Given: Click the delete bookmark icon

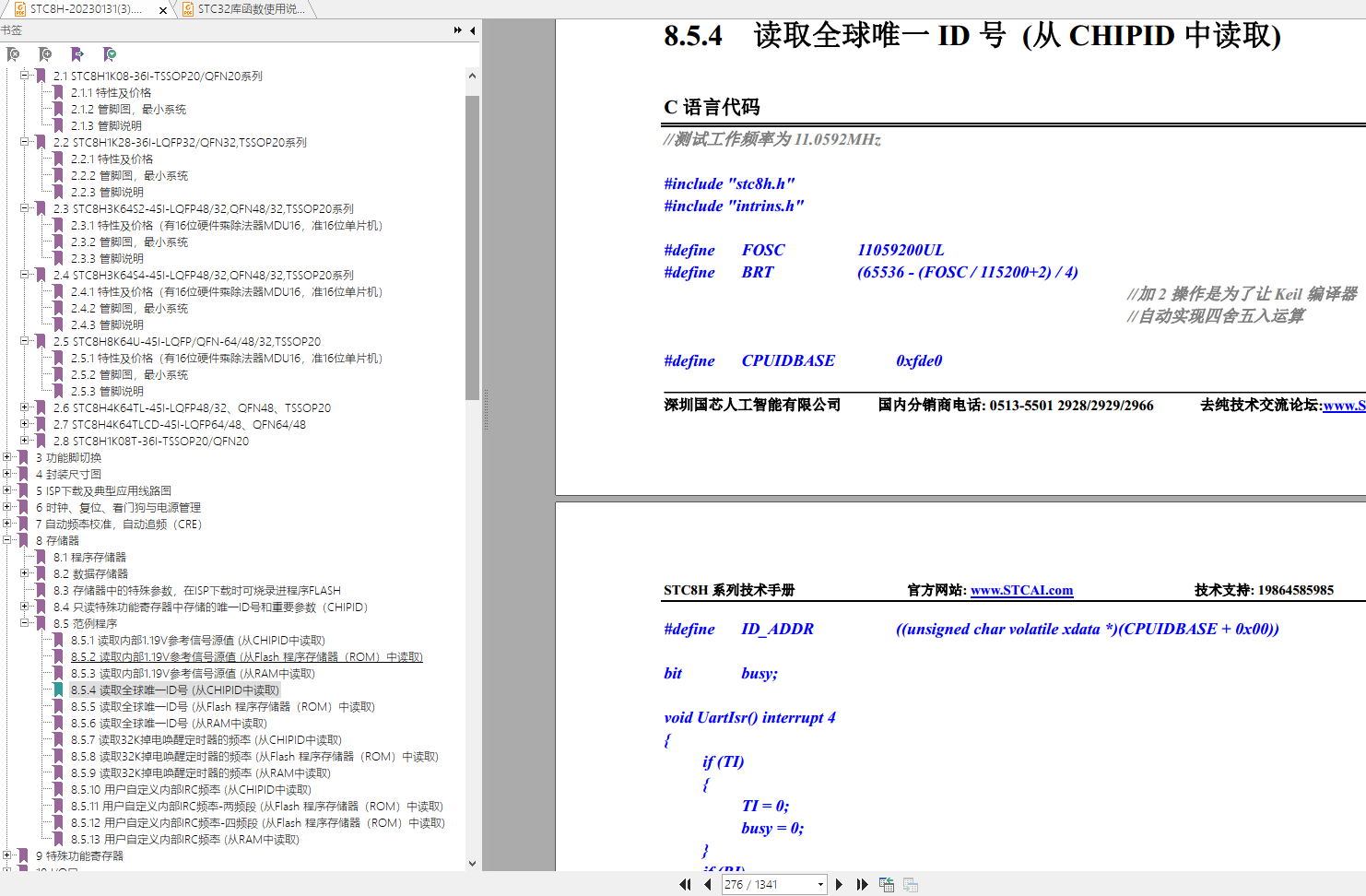Looking at the screenshot, I should click(x=13, y=54).
